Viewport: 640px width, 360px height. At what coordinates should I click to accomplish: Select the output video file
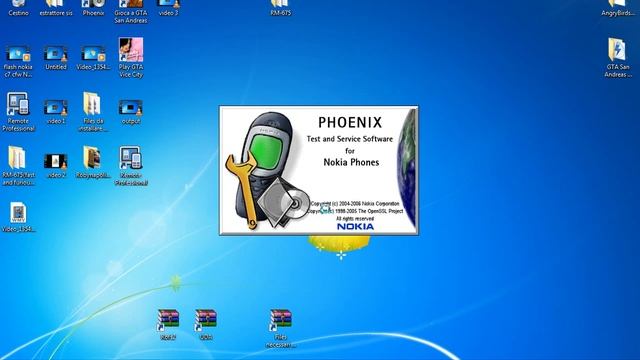coord(131,112)
